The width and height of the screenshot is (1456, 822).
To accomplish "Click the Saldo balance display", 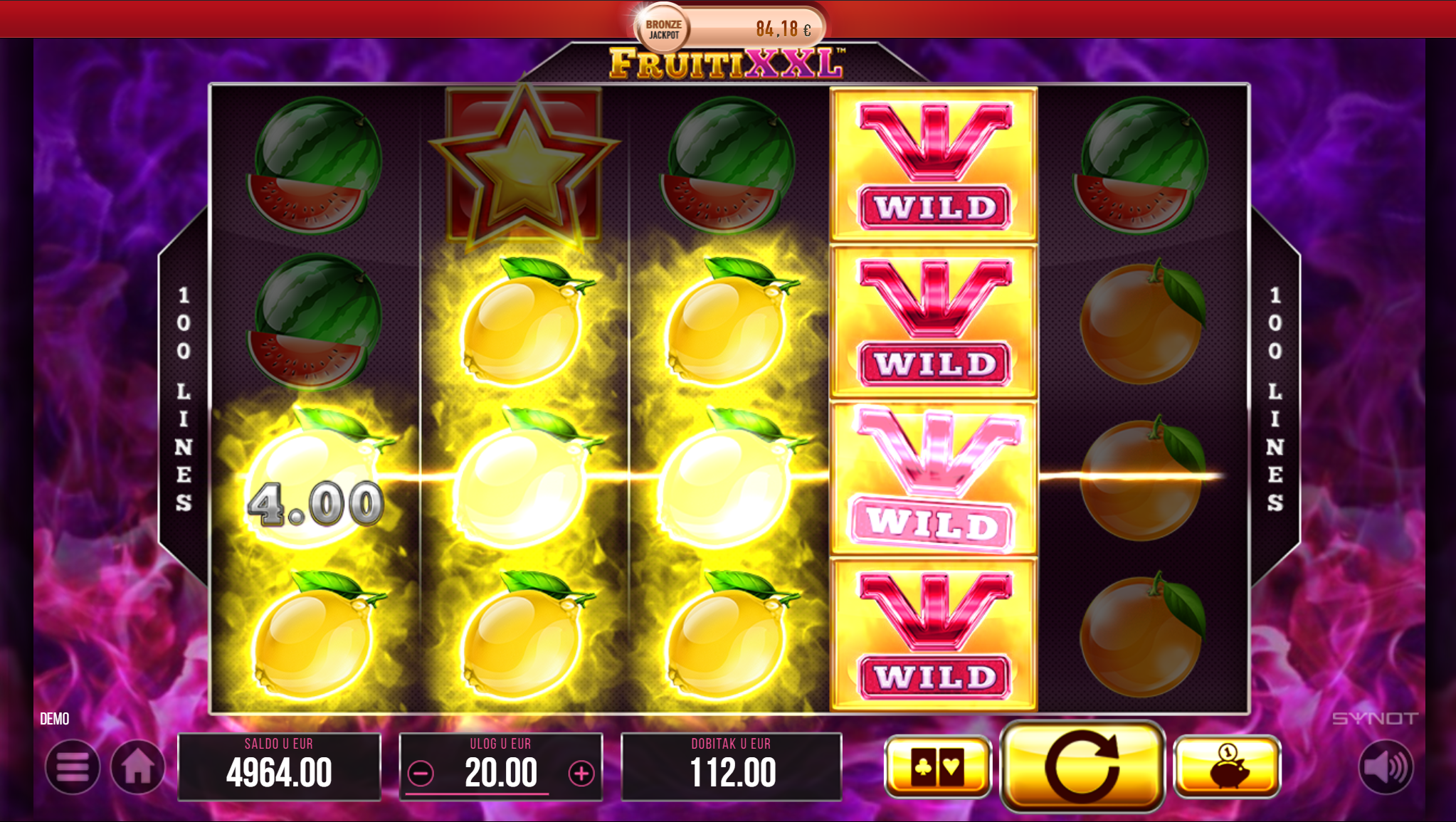I will [x=279, y=766].
